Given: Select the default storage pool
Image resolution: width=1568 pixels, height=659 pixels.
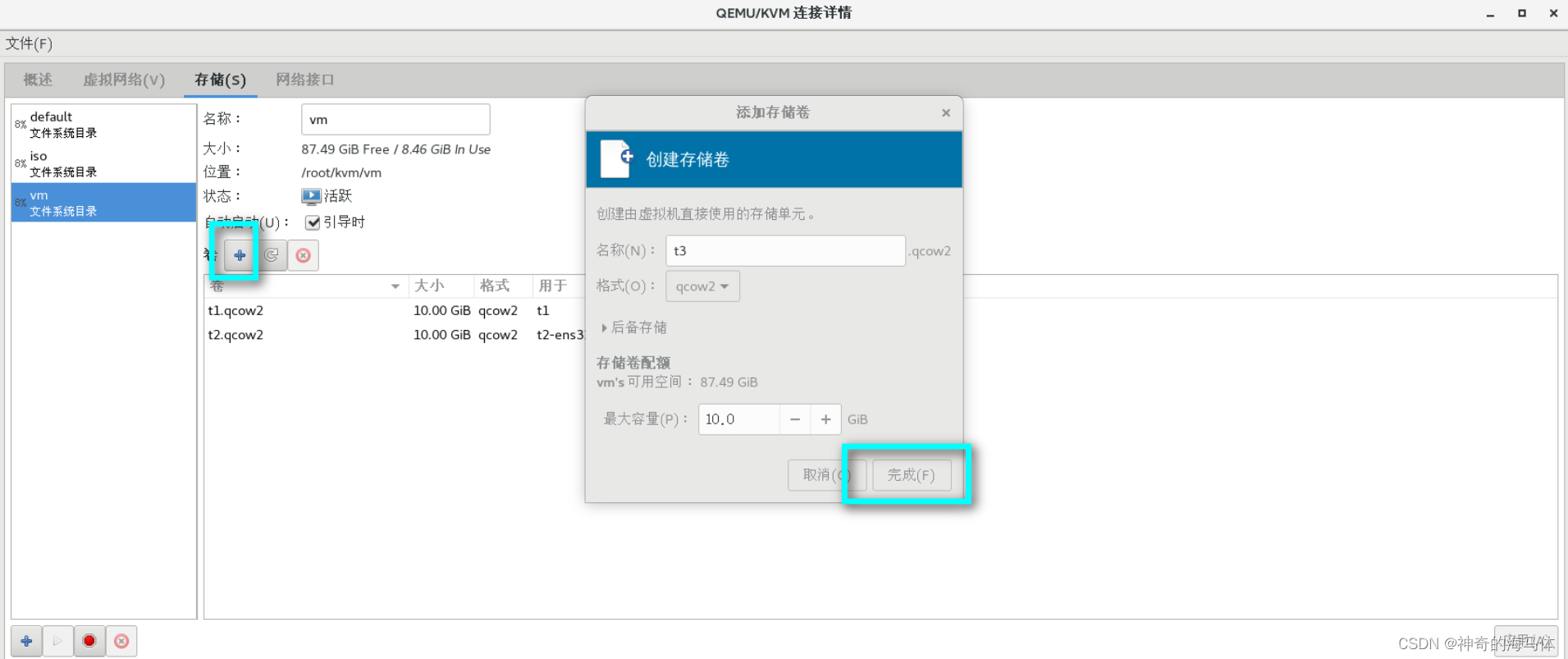Looking at the screenshot, I should click(x=103, y=124).
